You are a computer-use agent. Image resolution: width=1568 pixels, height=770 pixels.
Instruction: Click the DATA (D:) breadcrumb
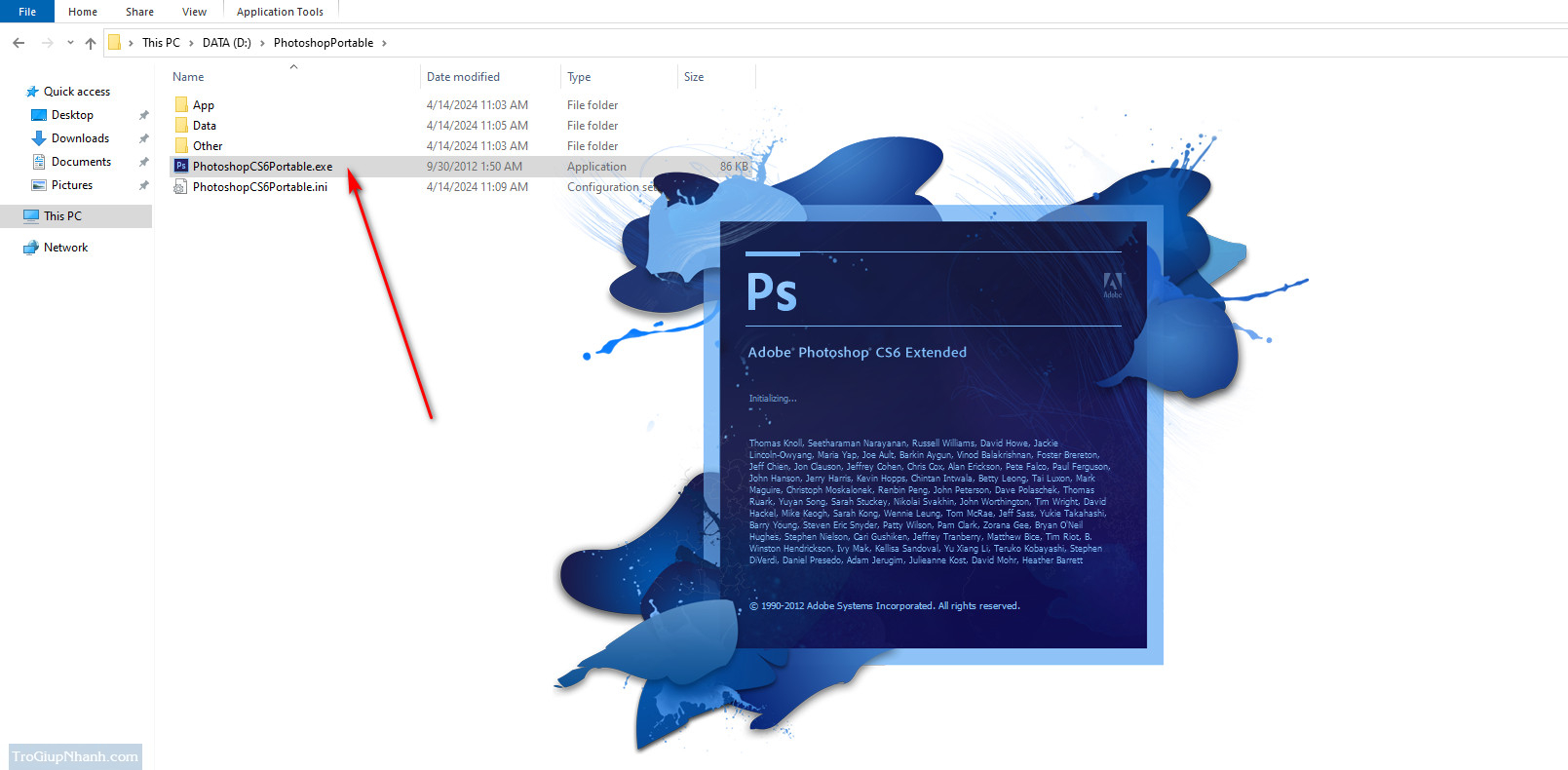click(226, 43)
